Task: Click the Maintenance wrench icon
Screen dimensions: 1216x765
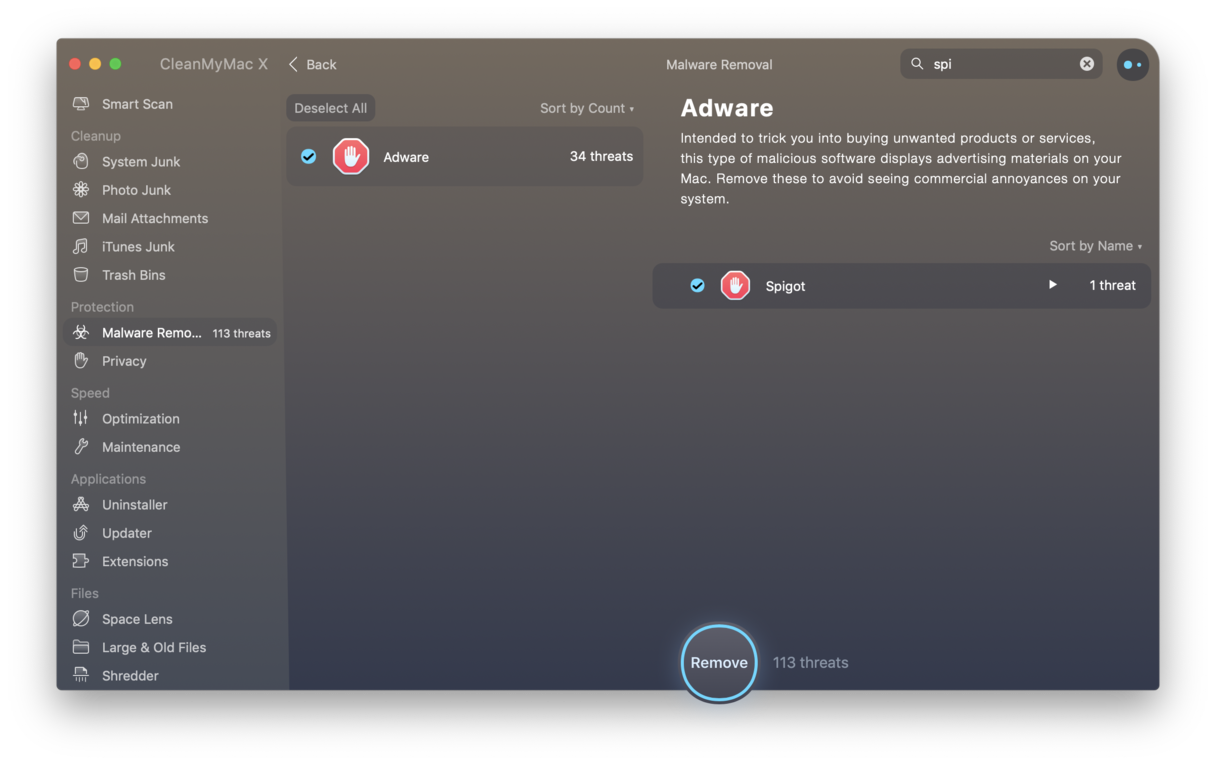Action: [x=81, y=447]
